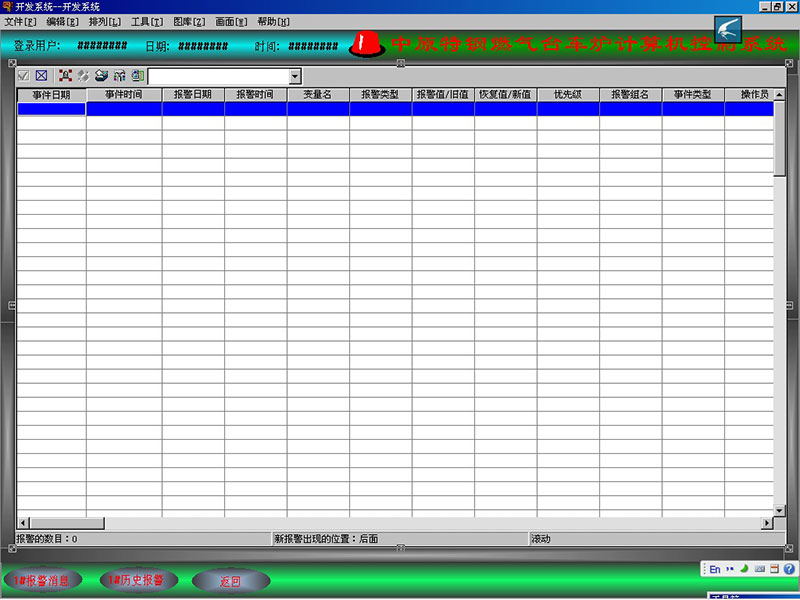Screen dimensions: 800x600
Task: Click the export icon left of the combo box
Action: coord(136,75)
